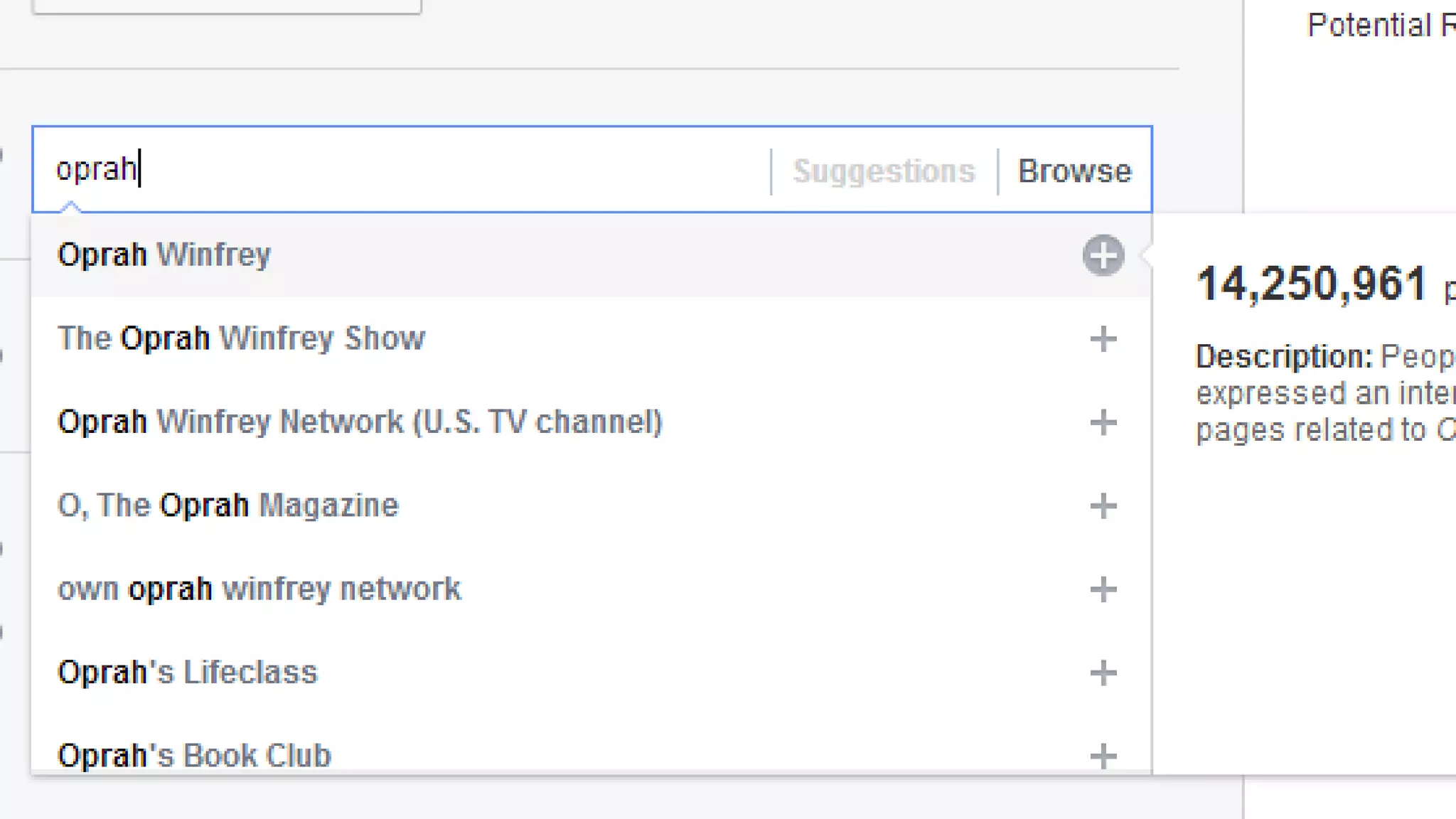Screen dimensions: 1456x819
Task: Click plus icon for Oprah's Lifeclass
Action: tap(1103, 673)
